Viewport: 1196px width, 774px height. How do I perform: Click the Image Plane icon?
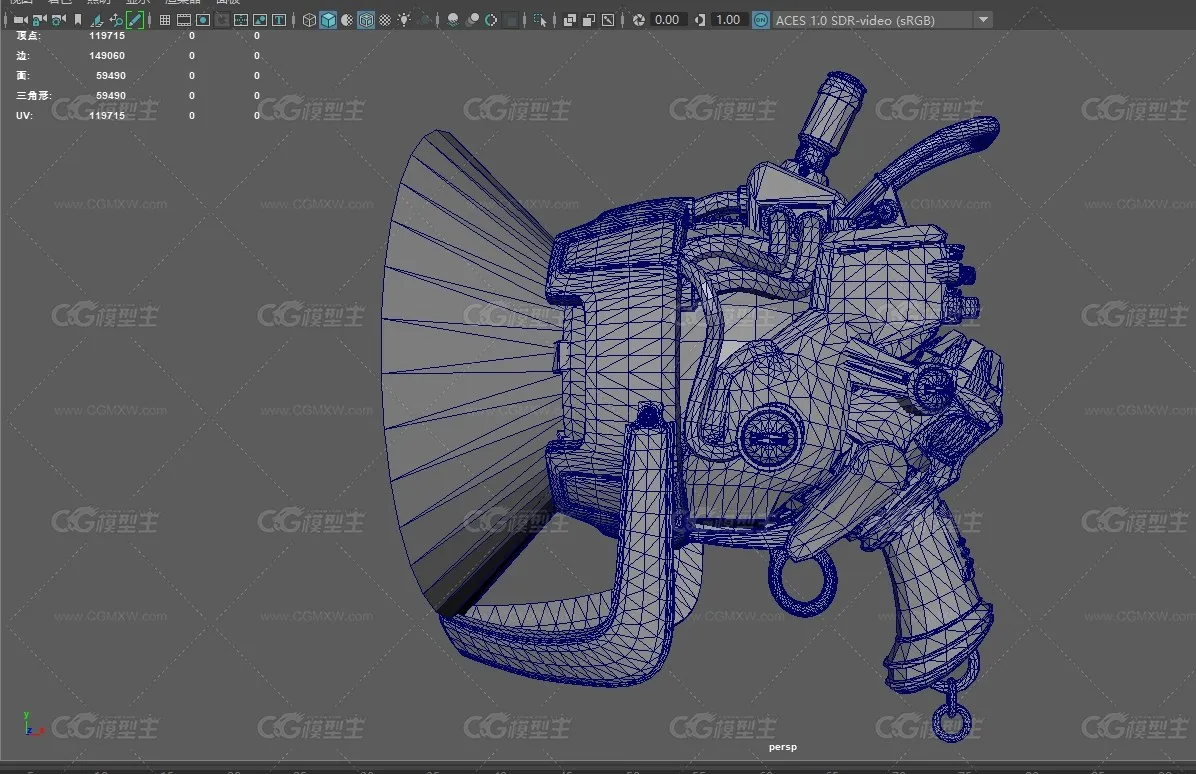tap(97, 20)
